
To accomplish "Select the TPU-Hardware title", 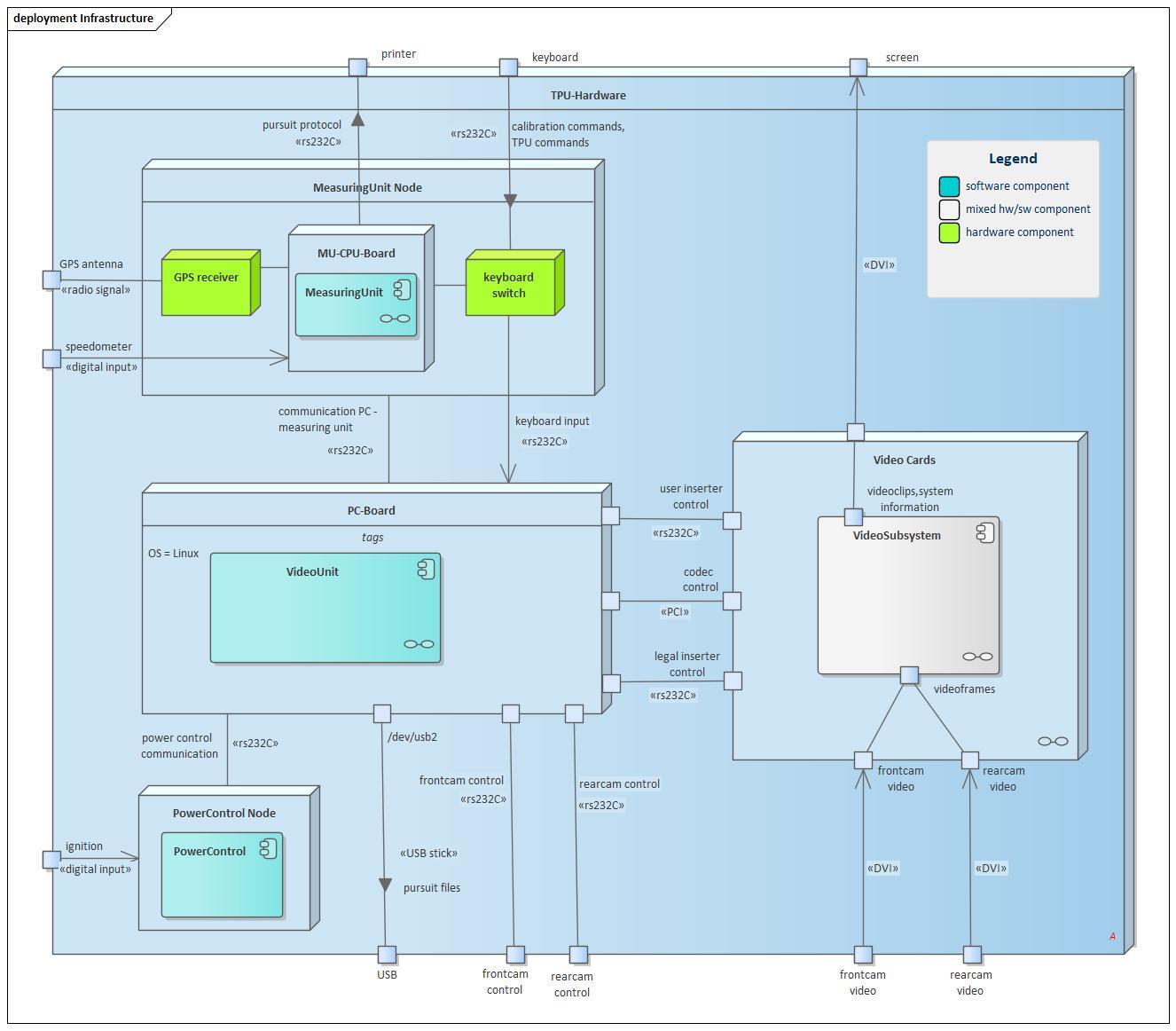I will coord(588,95).
